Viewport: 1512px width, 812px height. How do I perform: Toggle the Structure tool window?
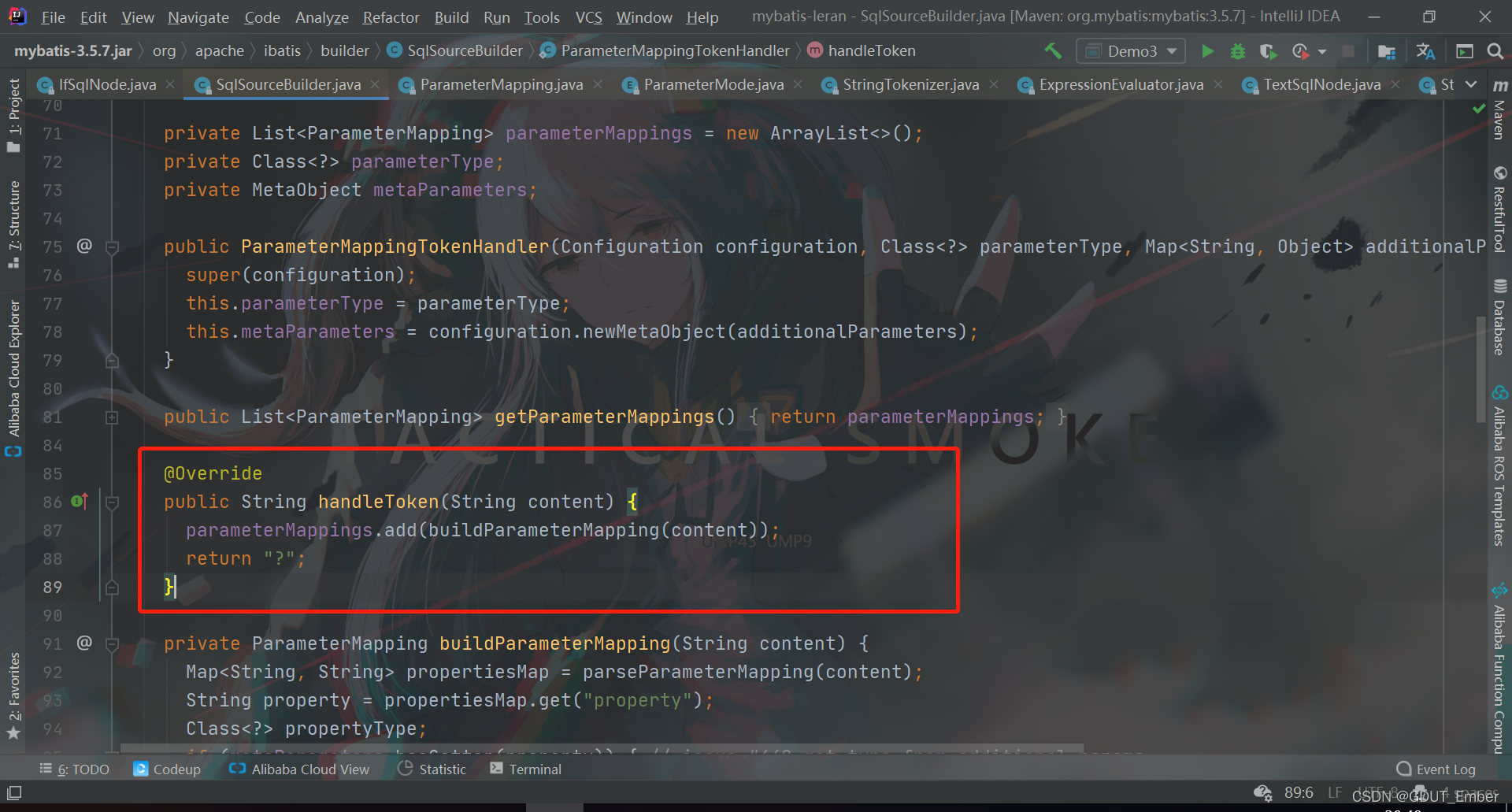[x=13, y=224]
